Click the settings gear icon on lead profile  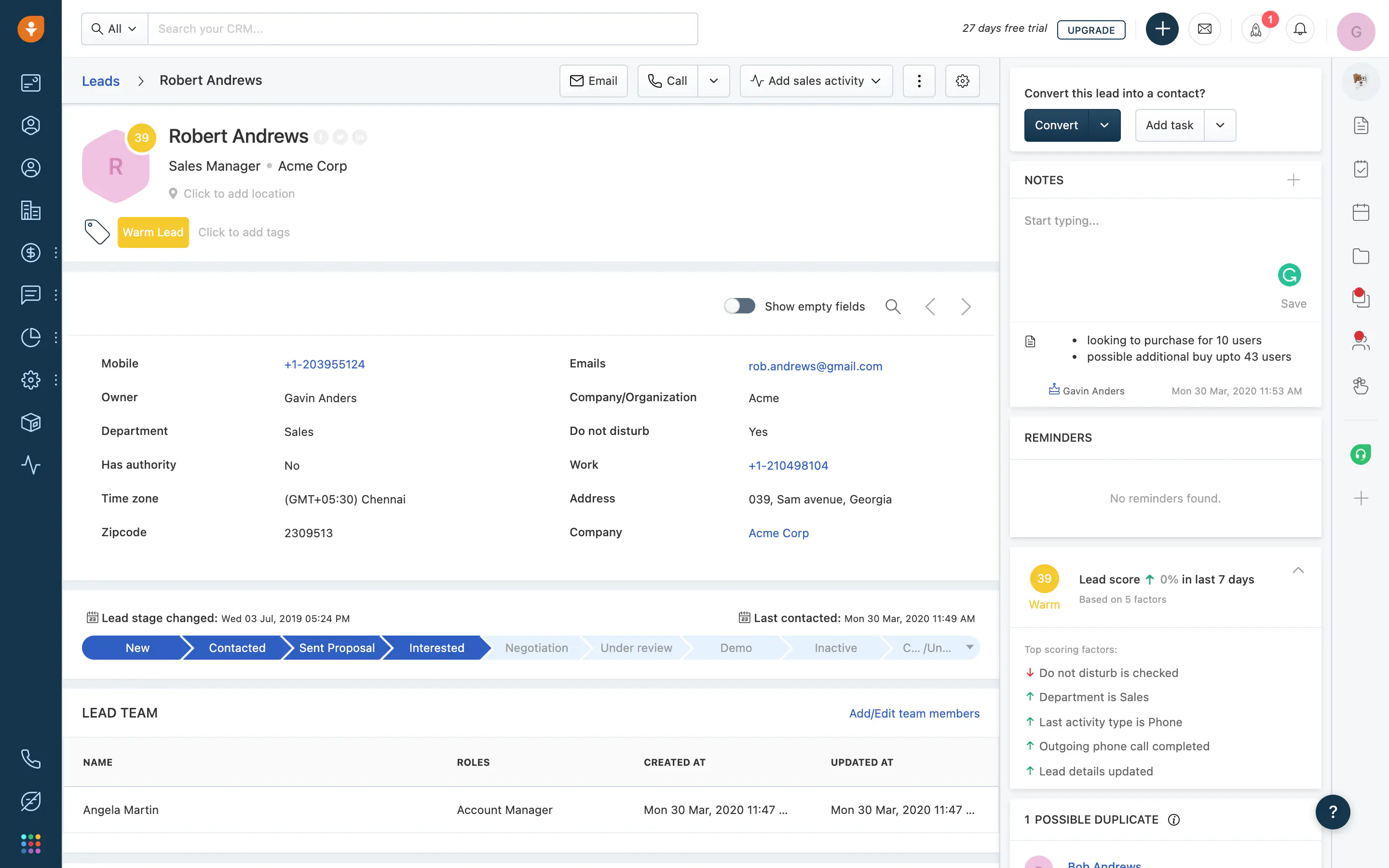coord(962,80)
